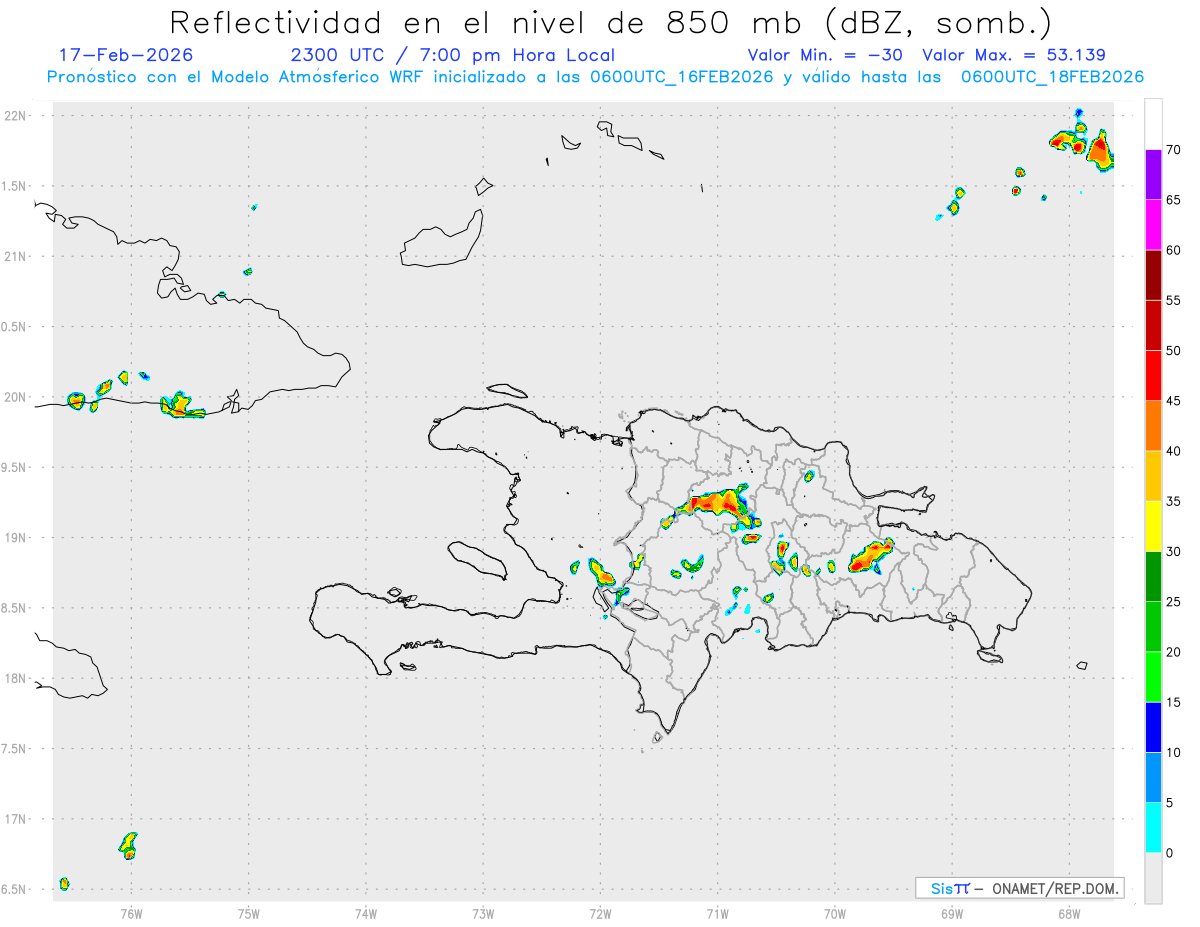Select the yellow 30–35 dBZ legend band
This screenshot has height=927, width=1200.
click(1153, 526)
